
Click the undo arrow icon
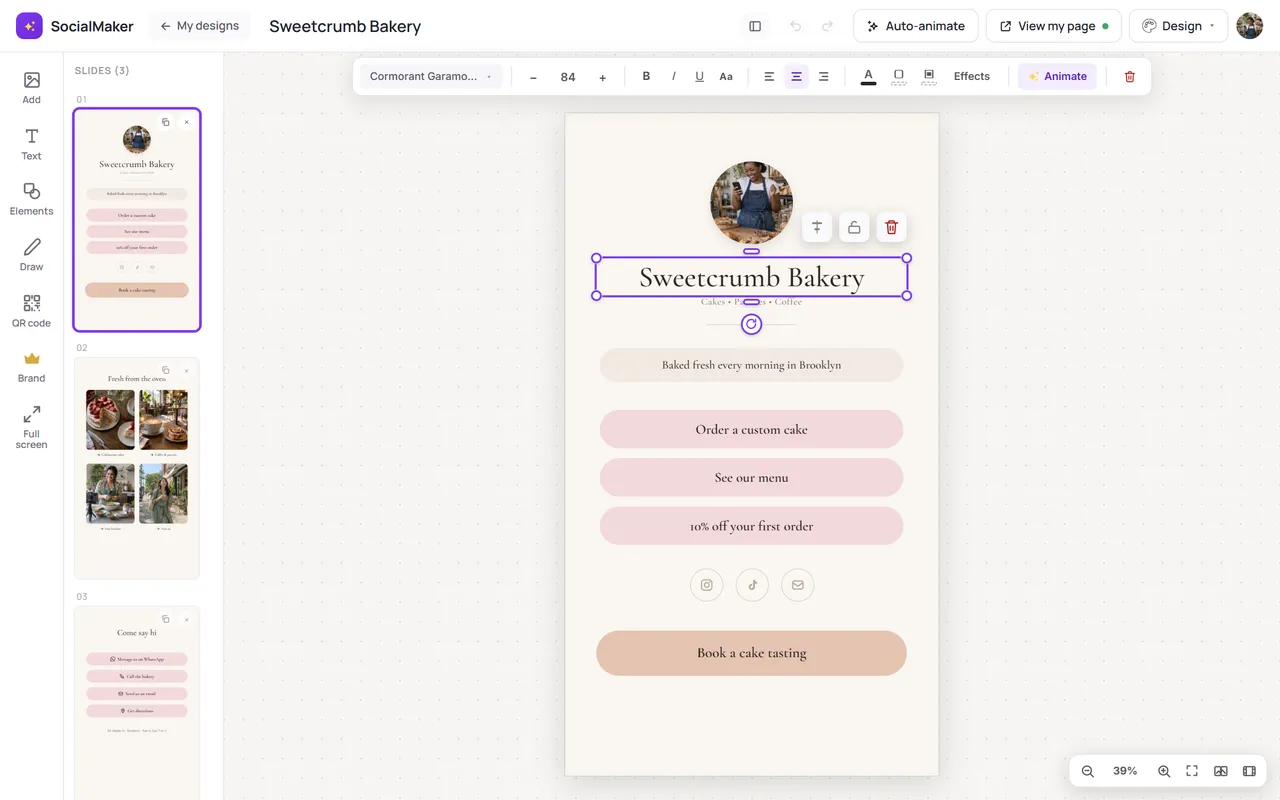coord(795,26)
